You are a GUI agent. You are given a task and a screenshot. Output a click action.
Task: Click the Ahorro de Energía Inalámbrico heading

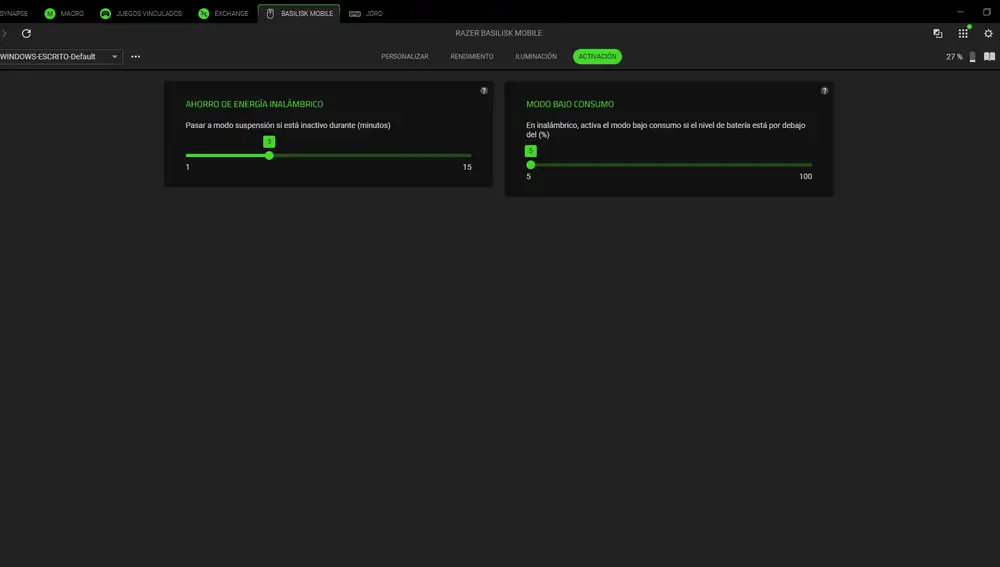pyautogui.click(x=254, y=104)
